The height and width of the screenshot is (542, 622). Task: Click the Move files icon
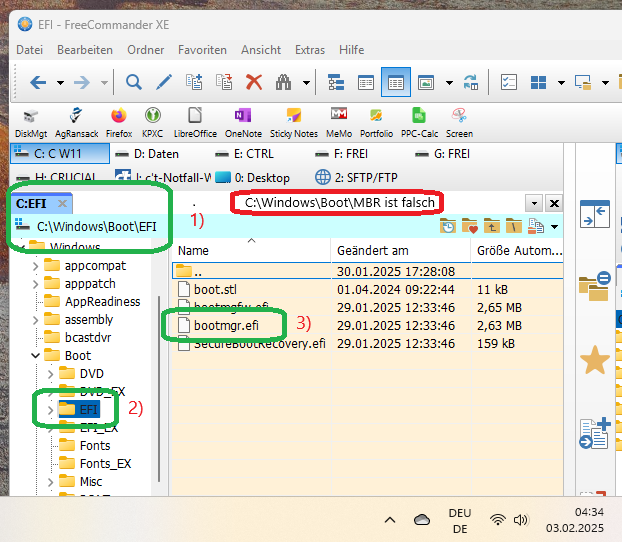point(224,83)
